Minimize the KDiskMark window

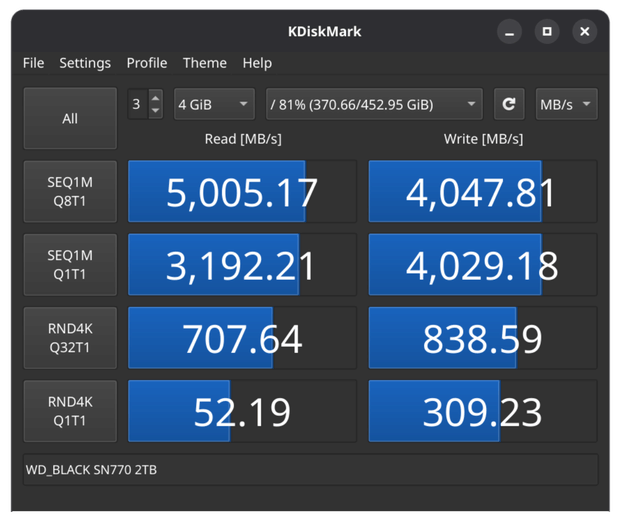509,32
